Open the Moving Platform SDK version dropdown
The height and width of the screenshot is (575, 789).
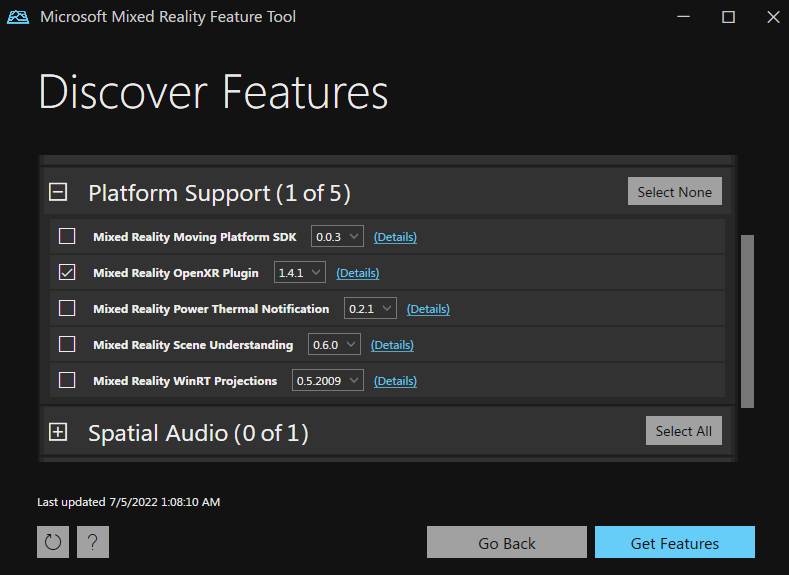pos(337,237)
